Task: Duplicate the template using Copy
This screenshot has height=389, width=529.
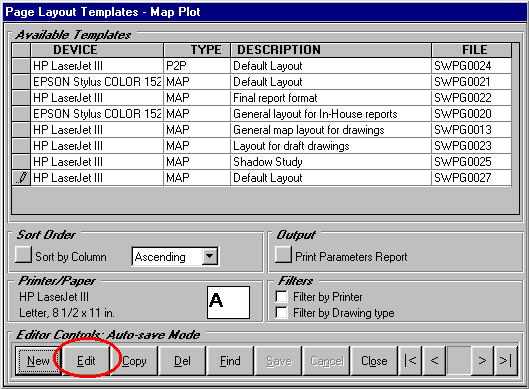Action: [134, 361]
